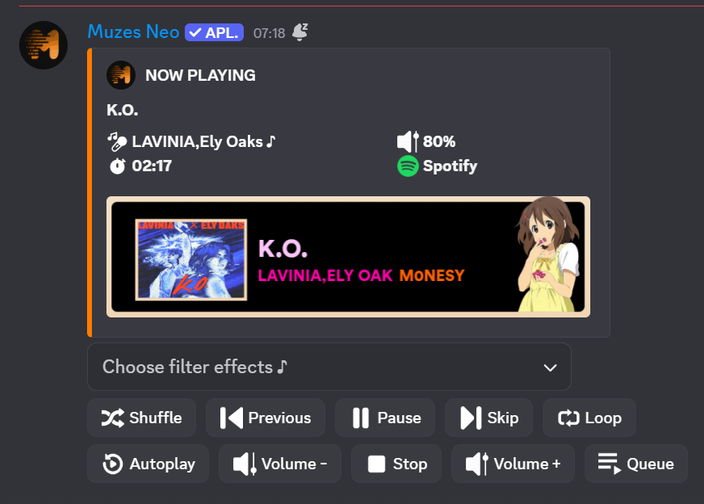
Task: Go to the Previous track
Action: tap(265, 418)
